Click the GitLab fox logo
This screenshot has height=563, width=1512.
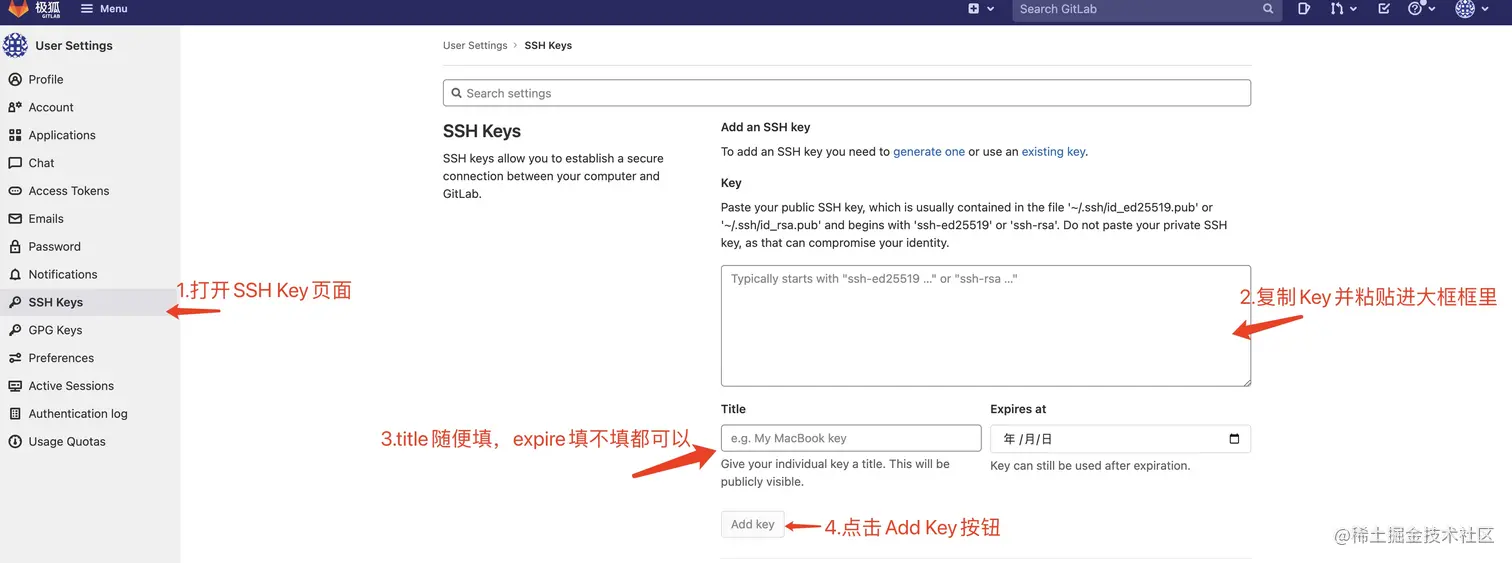18,8
